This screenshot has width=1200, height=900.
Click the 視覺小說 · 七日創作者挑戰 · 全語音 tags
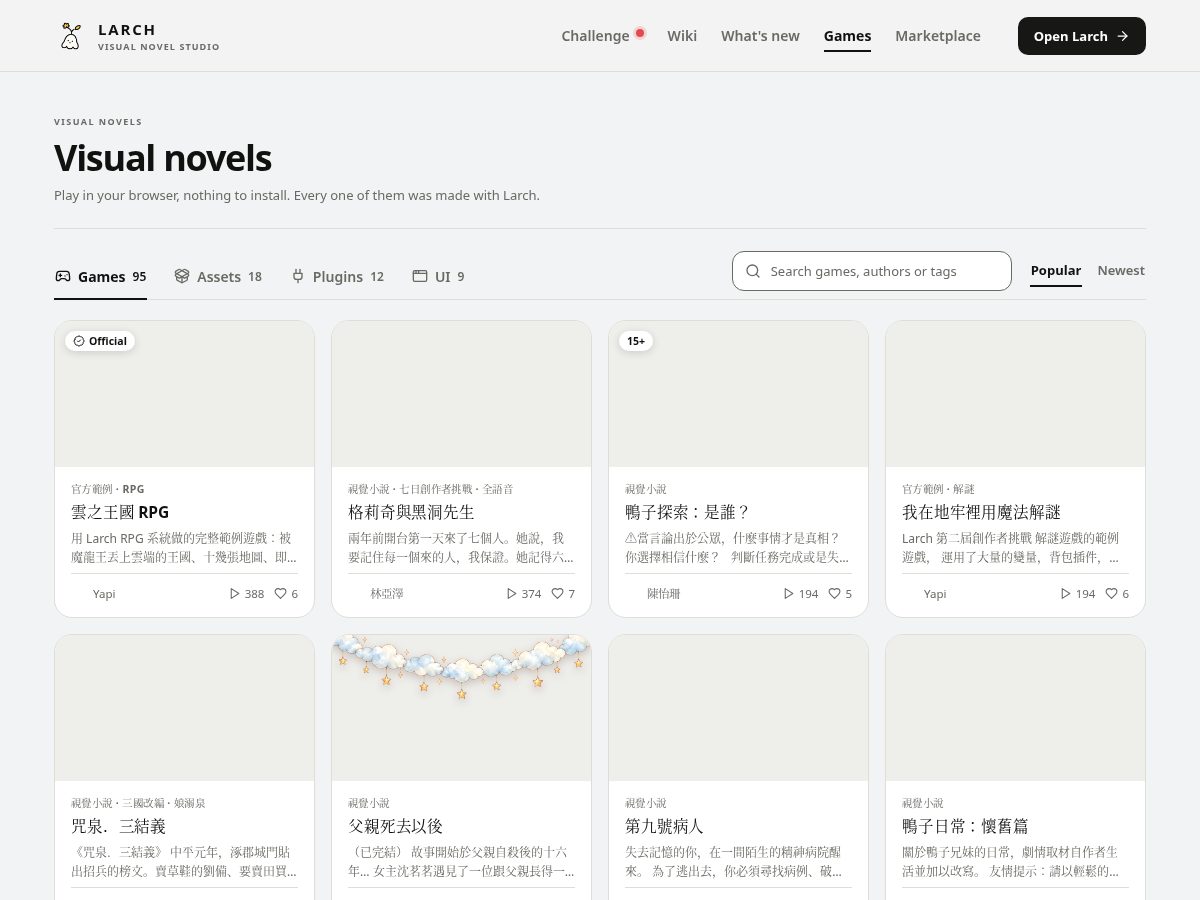click(x=431, y=489)
